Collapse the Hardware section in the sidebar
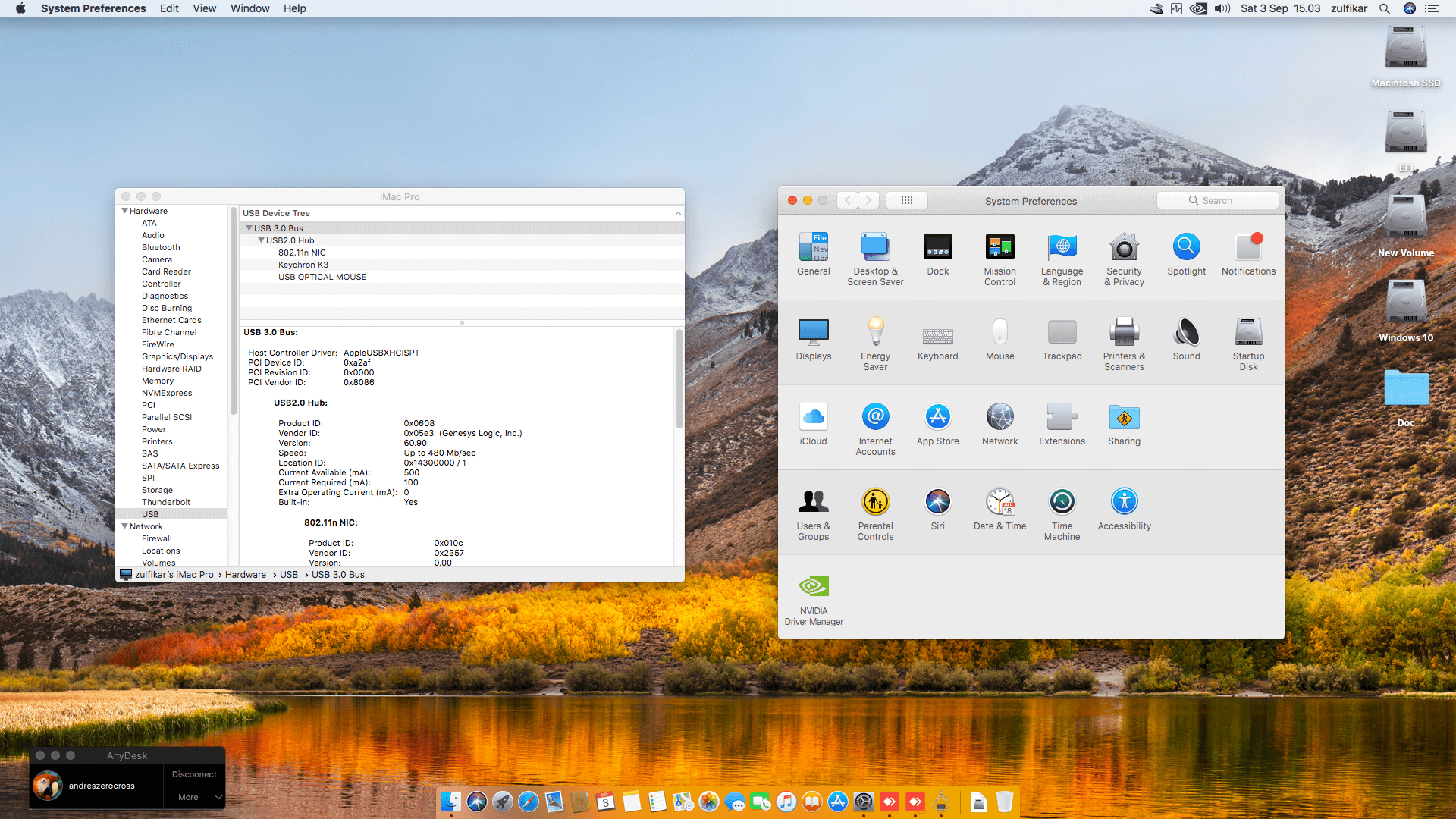 125,210
